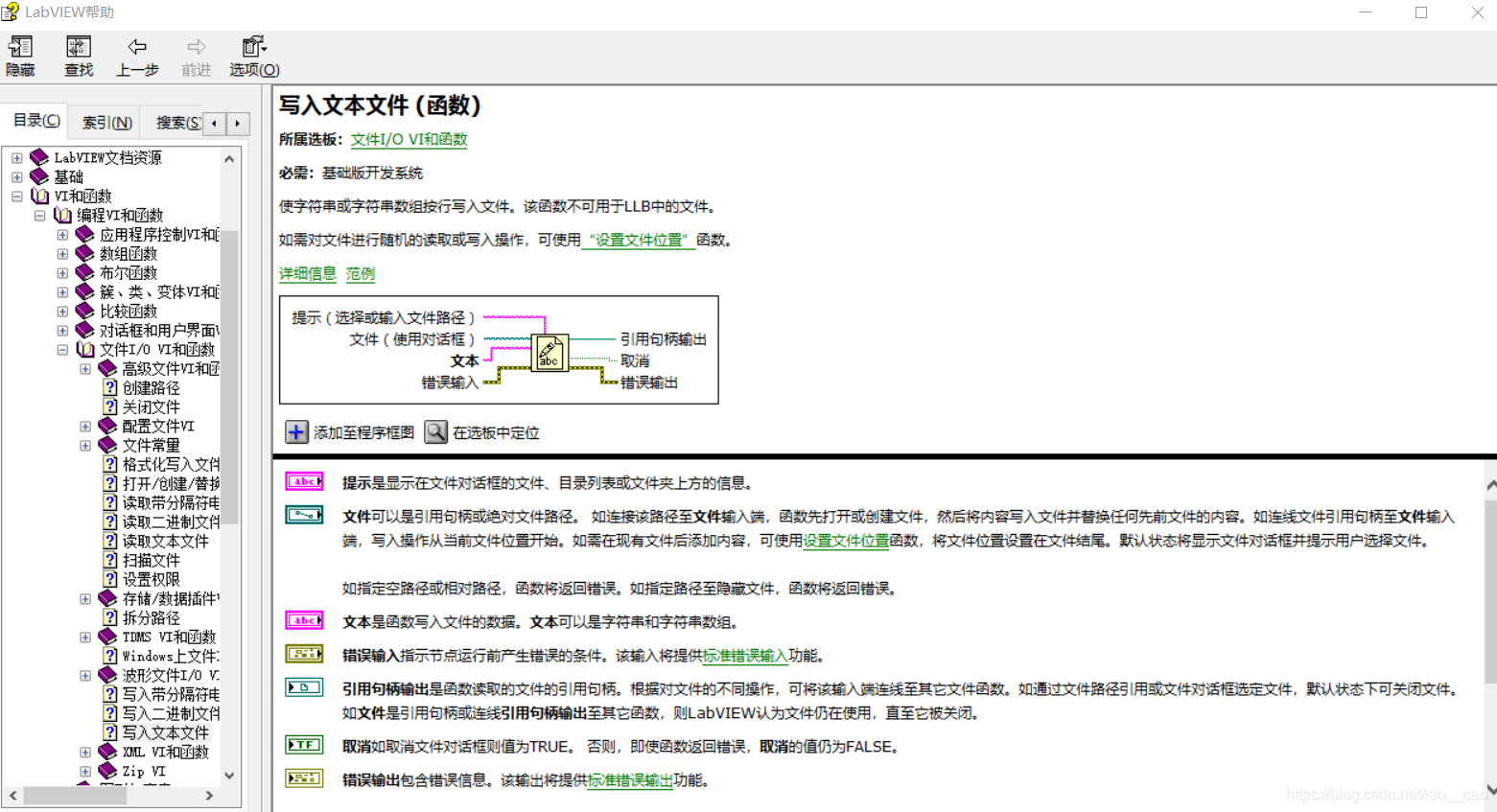The image size is (1497, 812).
Task: Click the 错误输入 cluster terminal icon
Action: point(304,654)
